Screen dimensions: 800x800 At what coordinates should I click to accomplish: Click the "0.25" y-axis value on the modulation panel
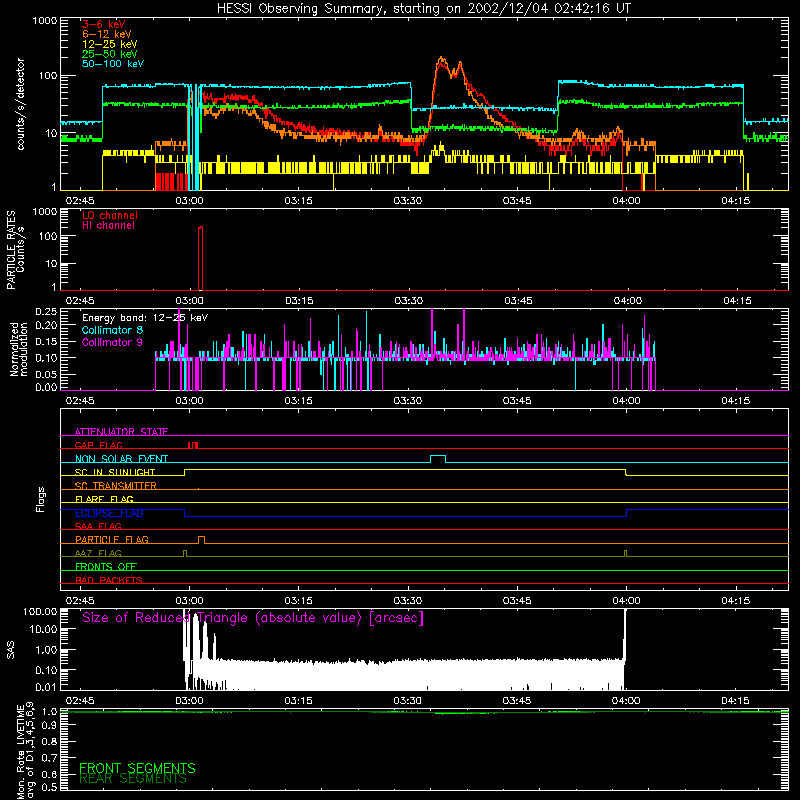tap(46, 312)
